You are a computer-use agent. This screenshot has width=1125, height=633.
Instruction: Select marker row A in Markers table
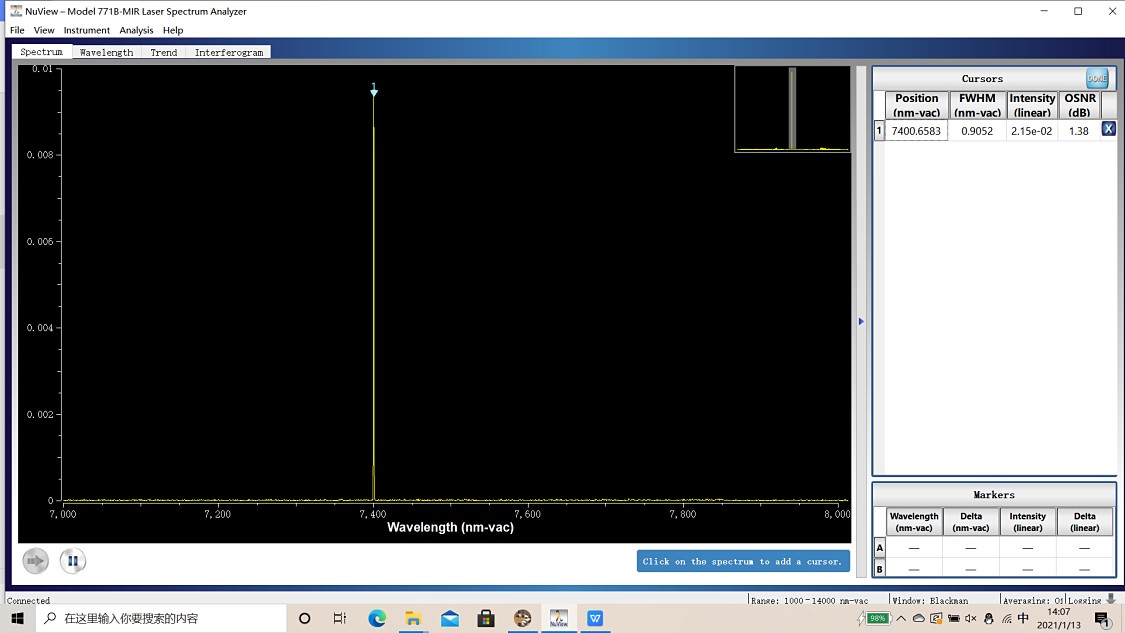click(x=880, y=548)
